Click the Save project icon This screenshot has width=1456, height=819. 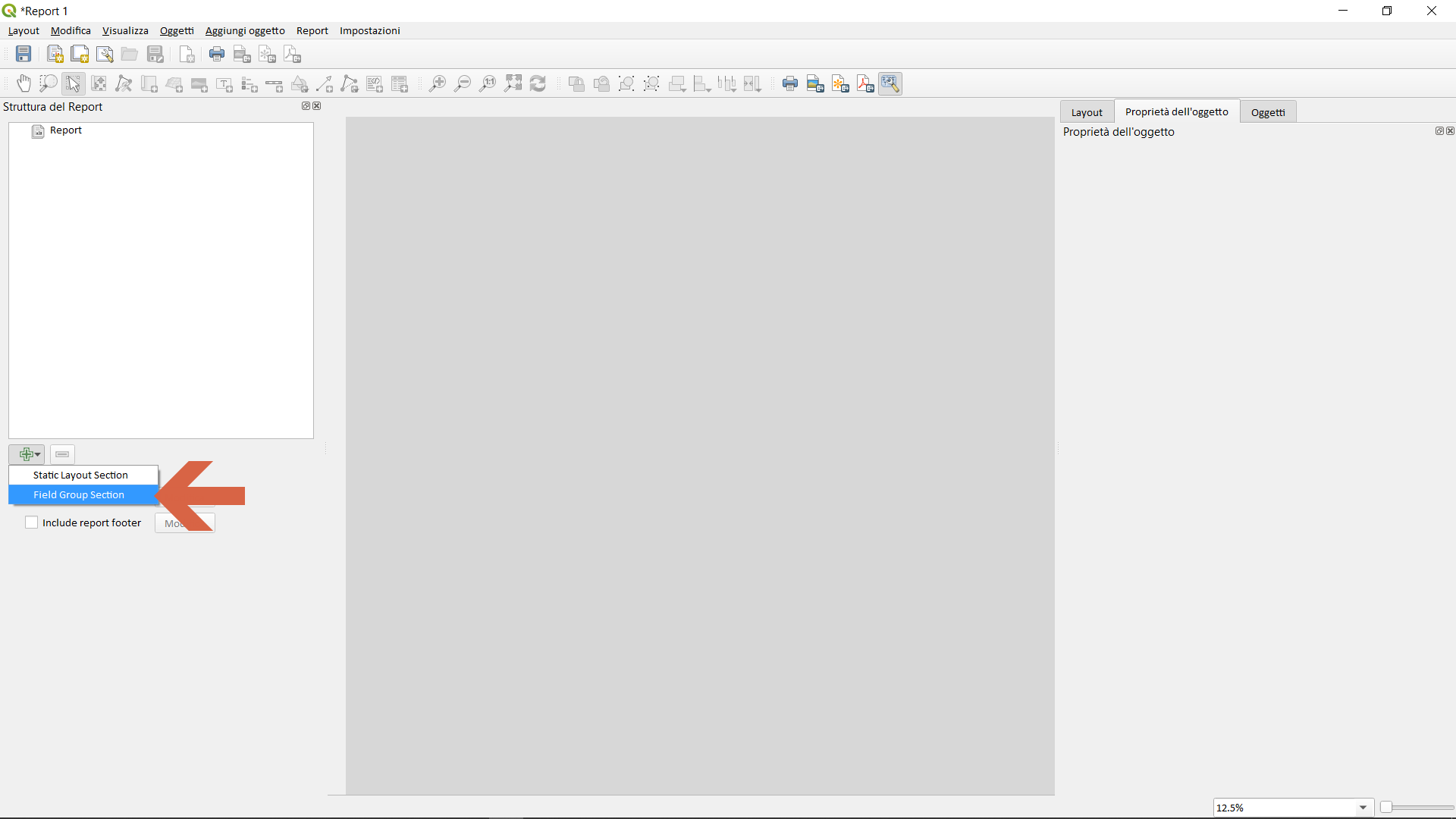click(24, 54)
